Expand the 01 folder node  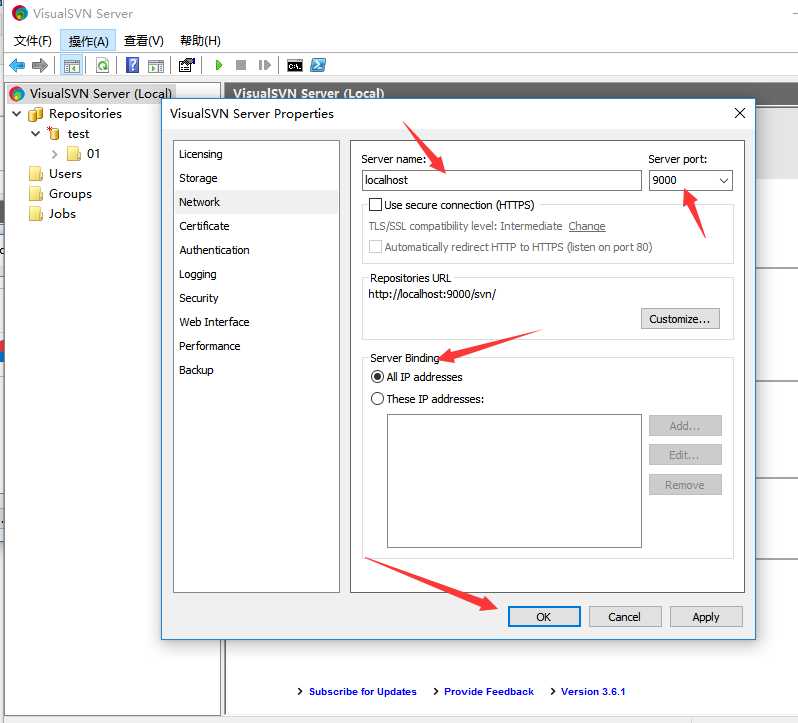54,154
